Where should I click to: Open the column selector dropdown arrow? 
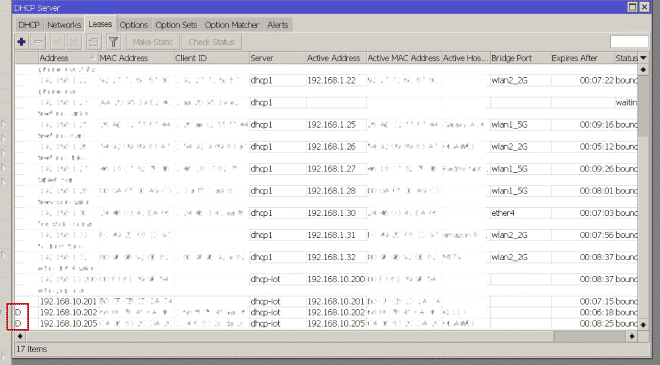click(643, 58)
